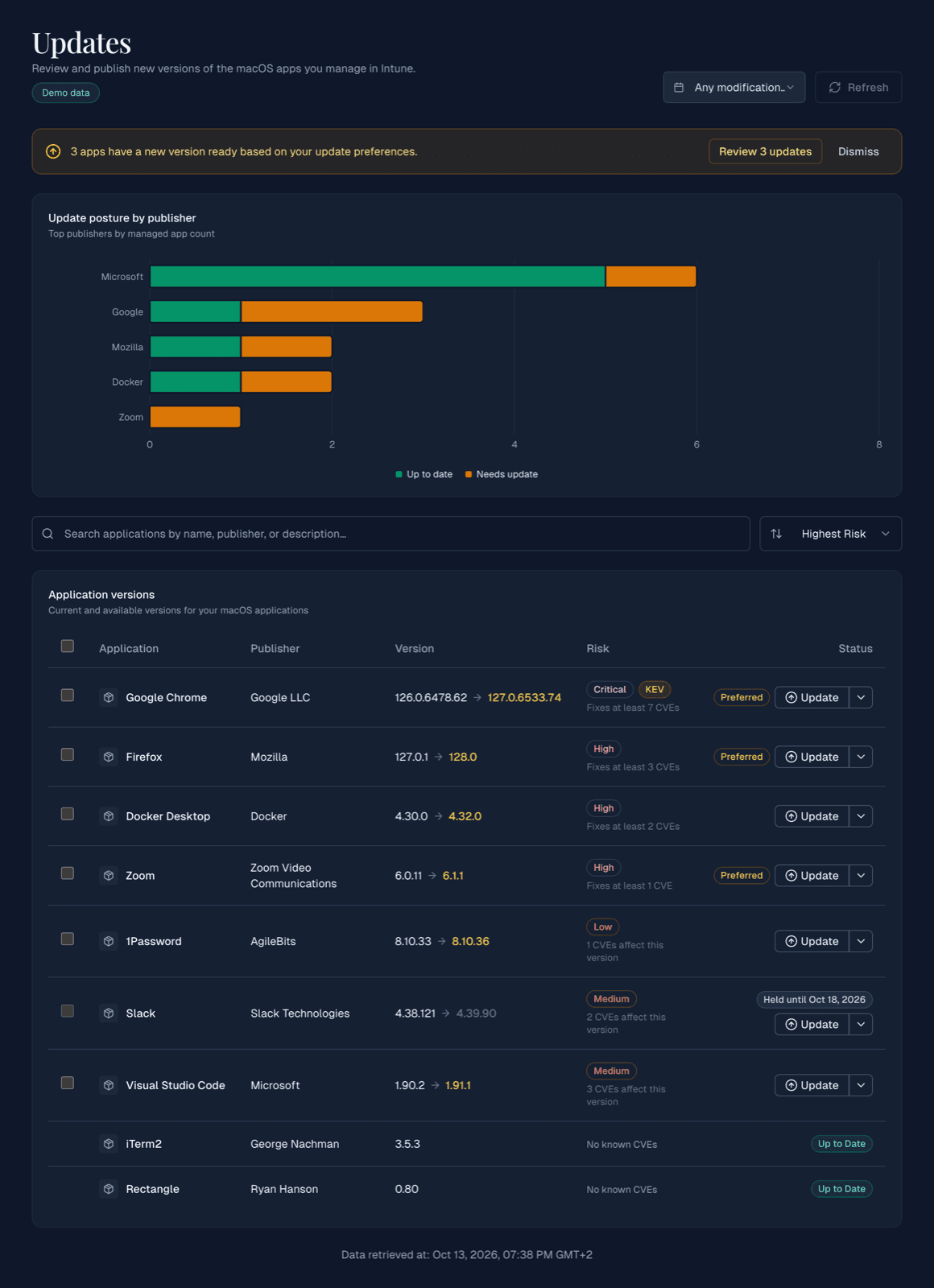Tick the Visual Studio Code row checkbox
934x1288 pixels.
(68, 1084)
